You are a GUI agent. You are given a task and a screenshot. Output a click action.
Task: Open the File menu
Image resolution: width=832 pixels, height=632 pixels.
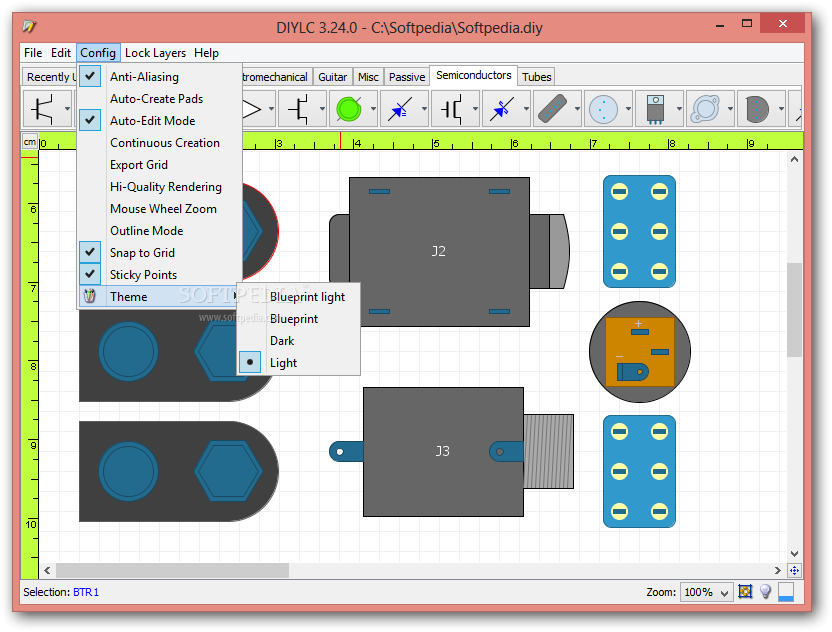tap(33, 53)
